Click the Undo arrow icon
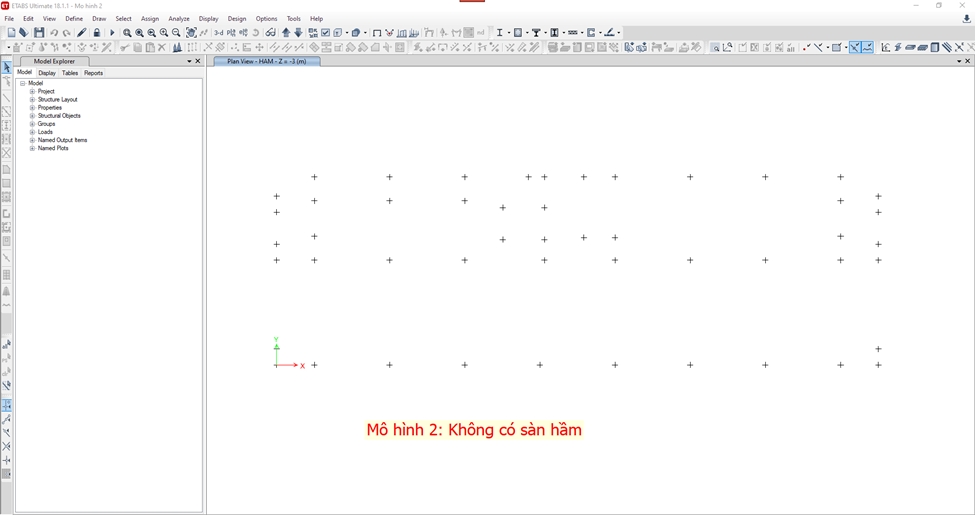Viewport: 975px width, 515px height. click(x=54, y=33)
